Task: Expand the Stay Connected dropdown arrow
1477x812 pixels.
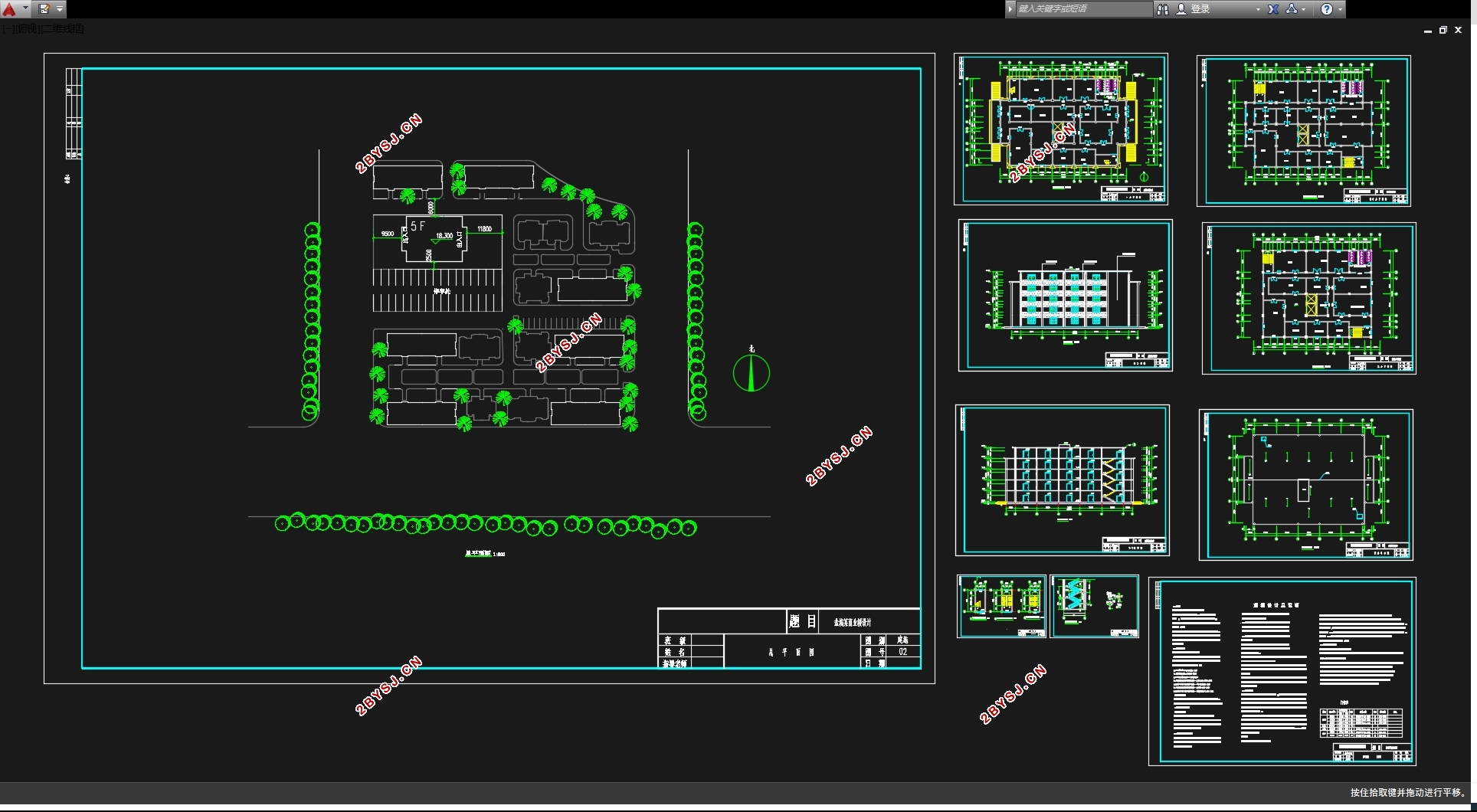Action: (1304, 9)
